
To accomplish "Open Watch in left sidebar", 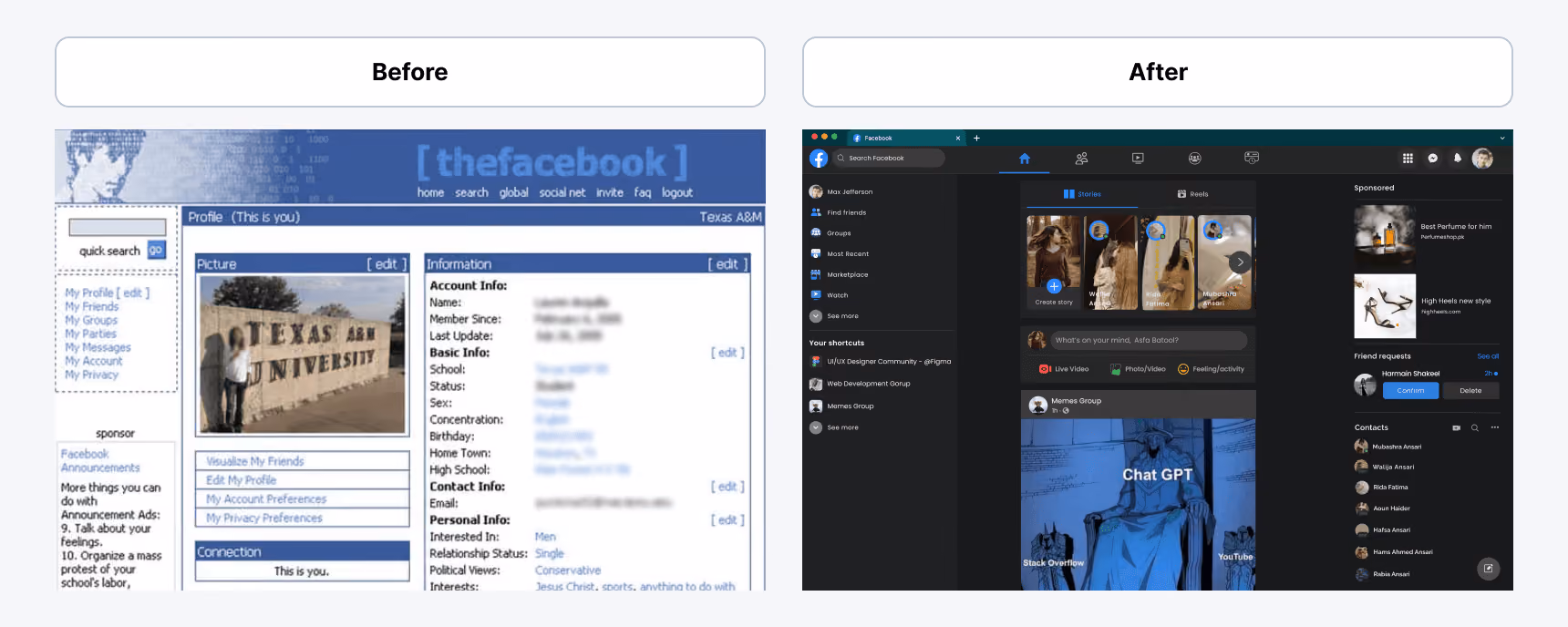I will (x=830, y=295).
